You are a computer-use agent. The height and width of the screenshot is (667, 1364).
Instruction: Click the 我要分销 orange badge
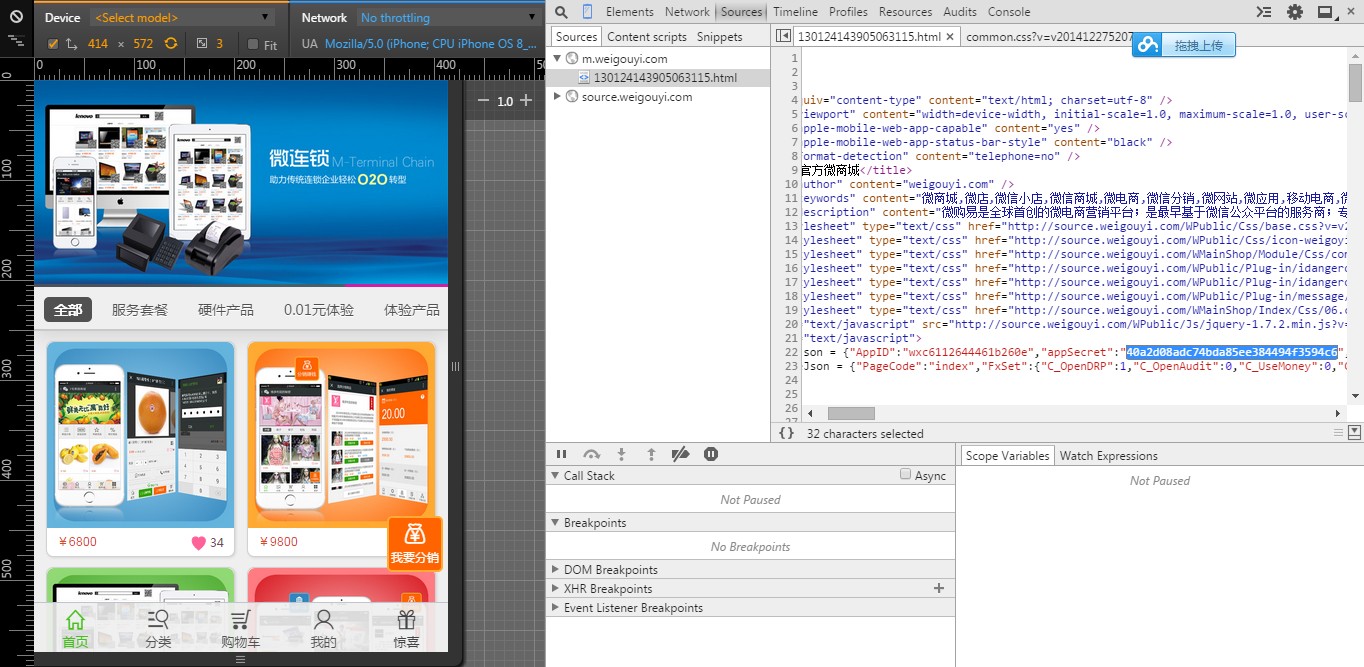(415, 544)
